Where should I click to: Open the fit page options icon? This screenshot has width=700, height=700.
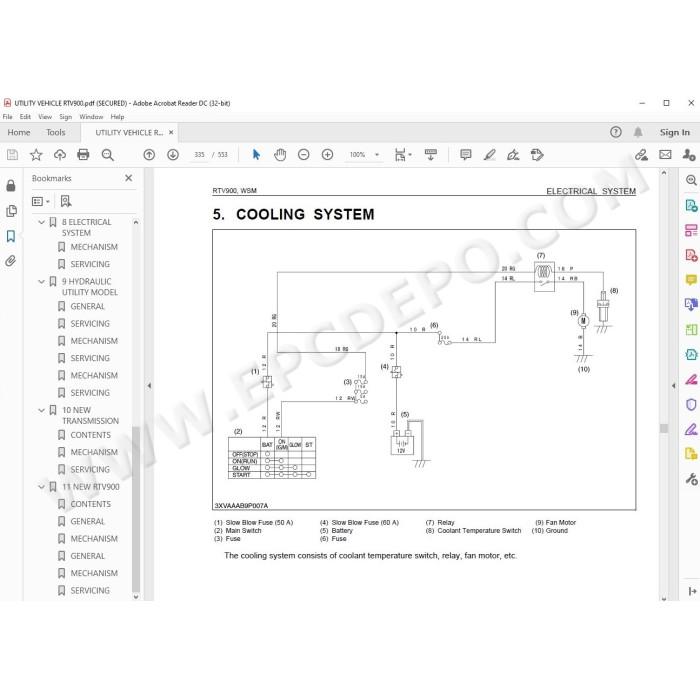pyautogui.click(x=403, y=155)
